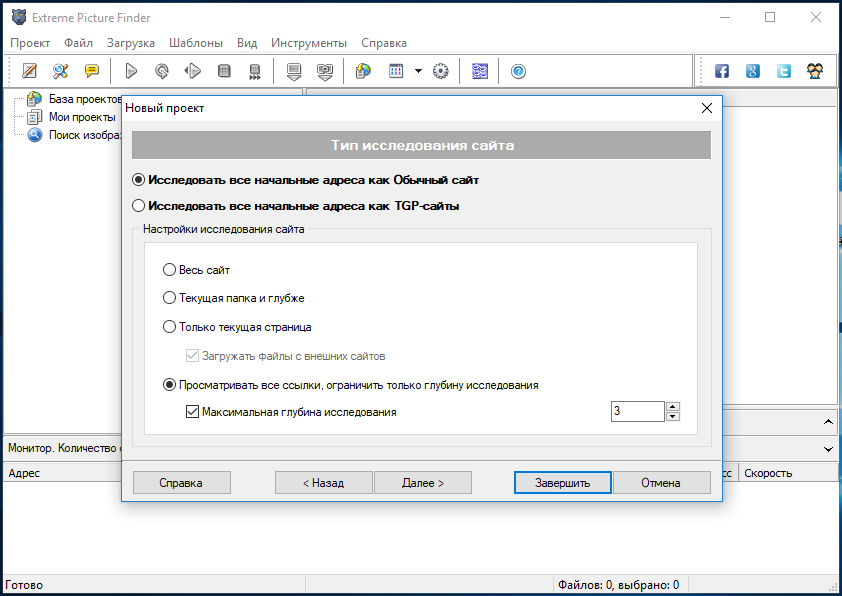The width and height of the screenshot is (842, 596).
Task: Cancel dialog with Отмена button
Action: coord(661,483)
